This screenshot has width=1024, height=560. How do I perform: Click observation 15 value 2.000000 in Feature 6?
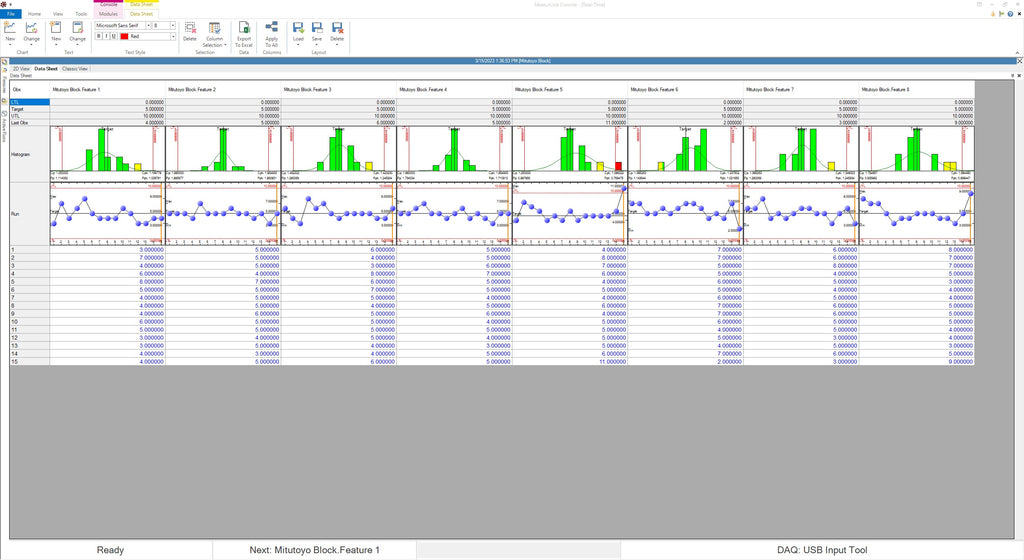coord(686,362)
